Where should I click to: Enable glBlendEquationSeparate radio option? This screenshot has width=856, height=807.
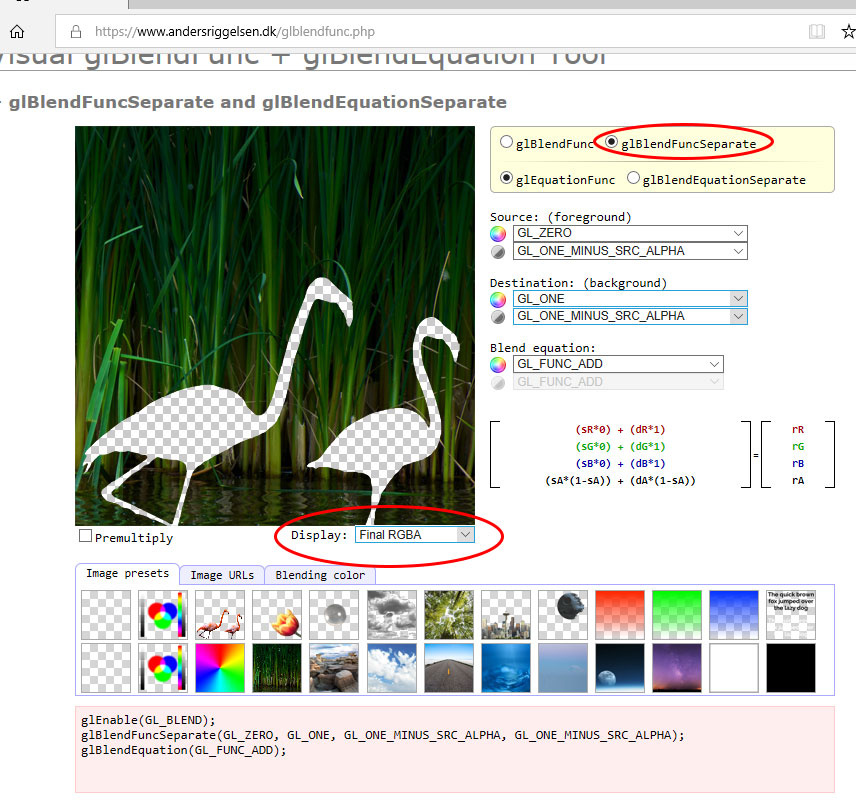[x=633, y=179]
